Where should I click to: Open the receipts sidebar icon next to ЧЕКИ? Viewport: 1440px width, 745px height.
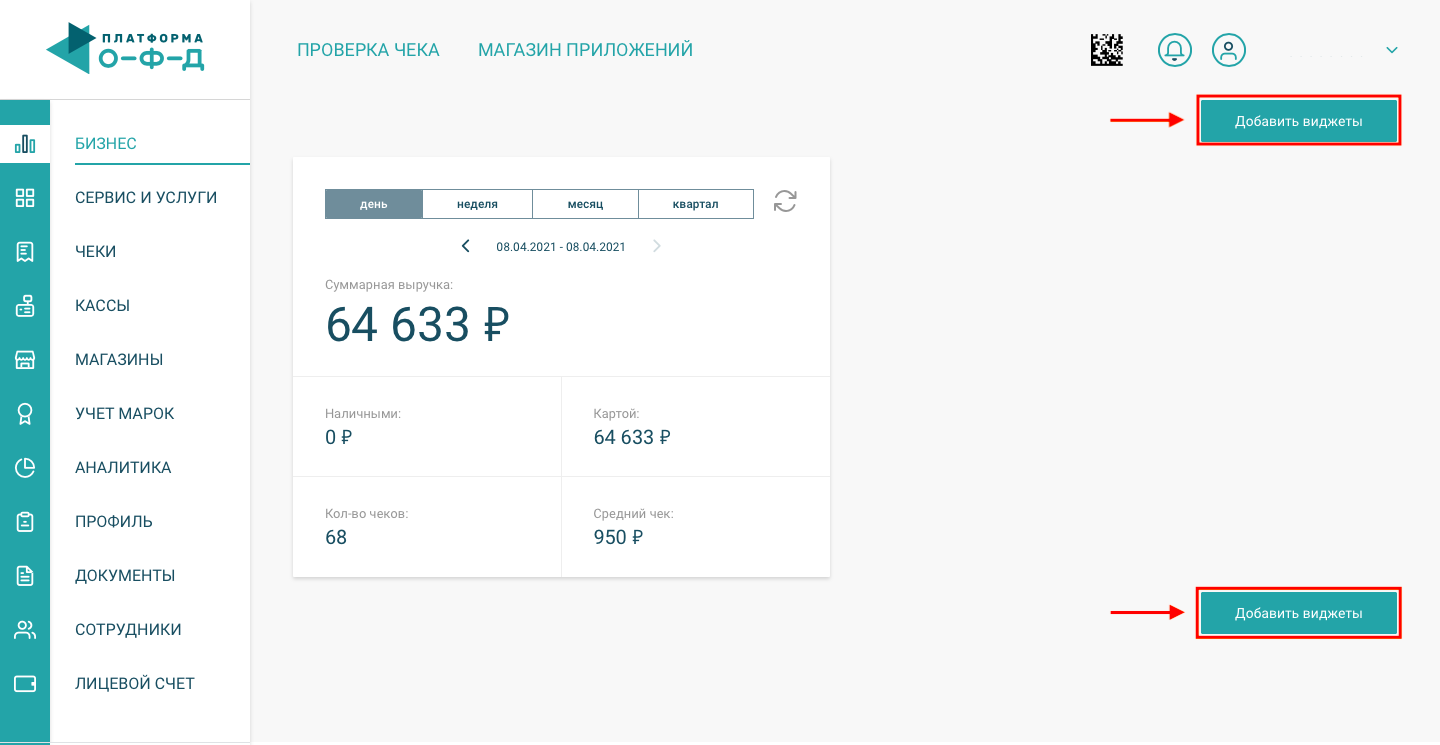pos(25,252)
